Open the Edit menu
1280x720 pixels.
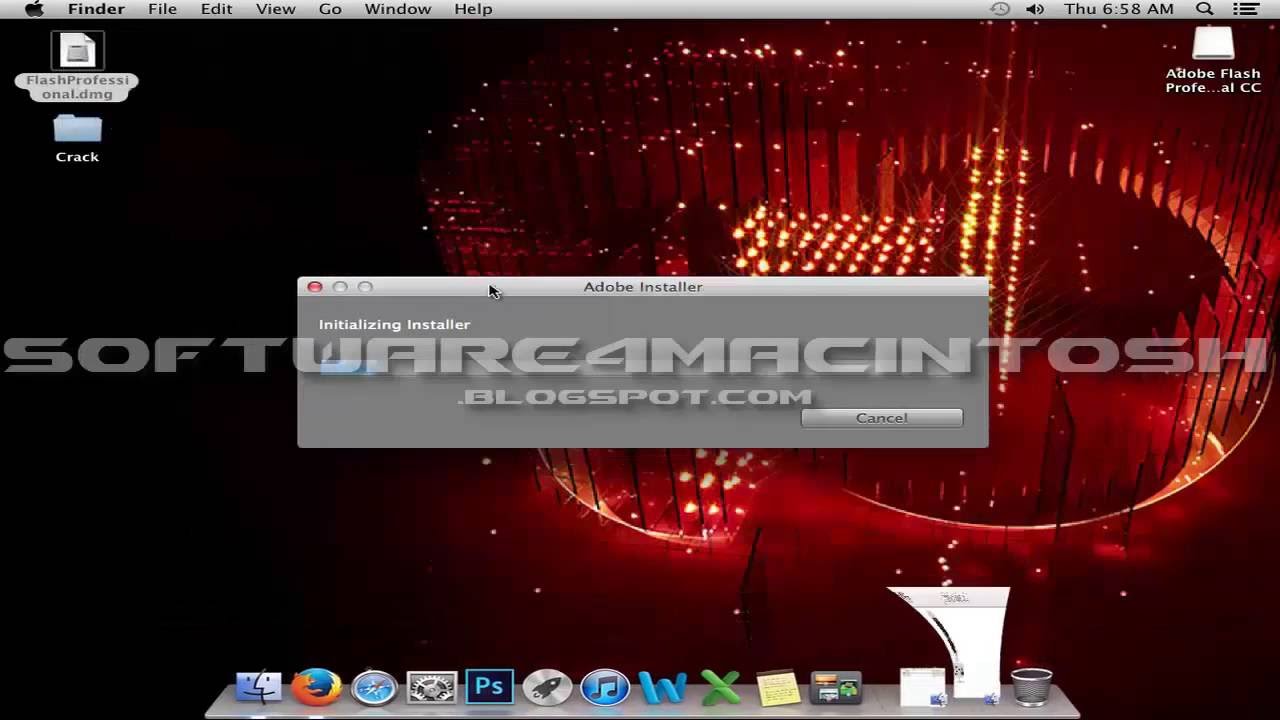216,9
